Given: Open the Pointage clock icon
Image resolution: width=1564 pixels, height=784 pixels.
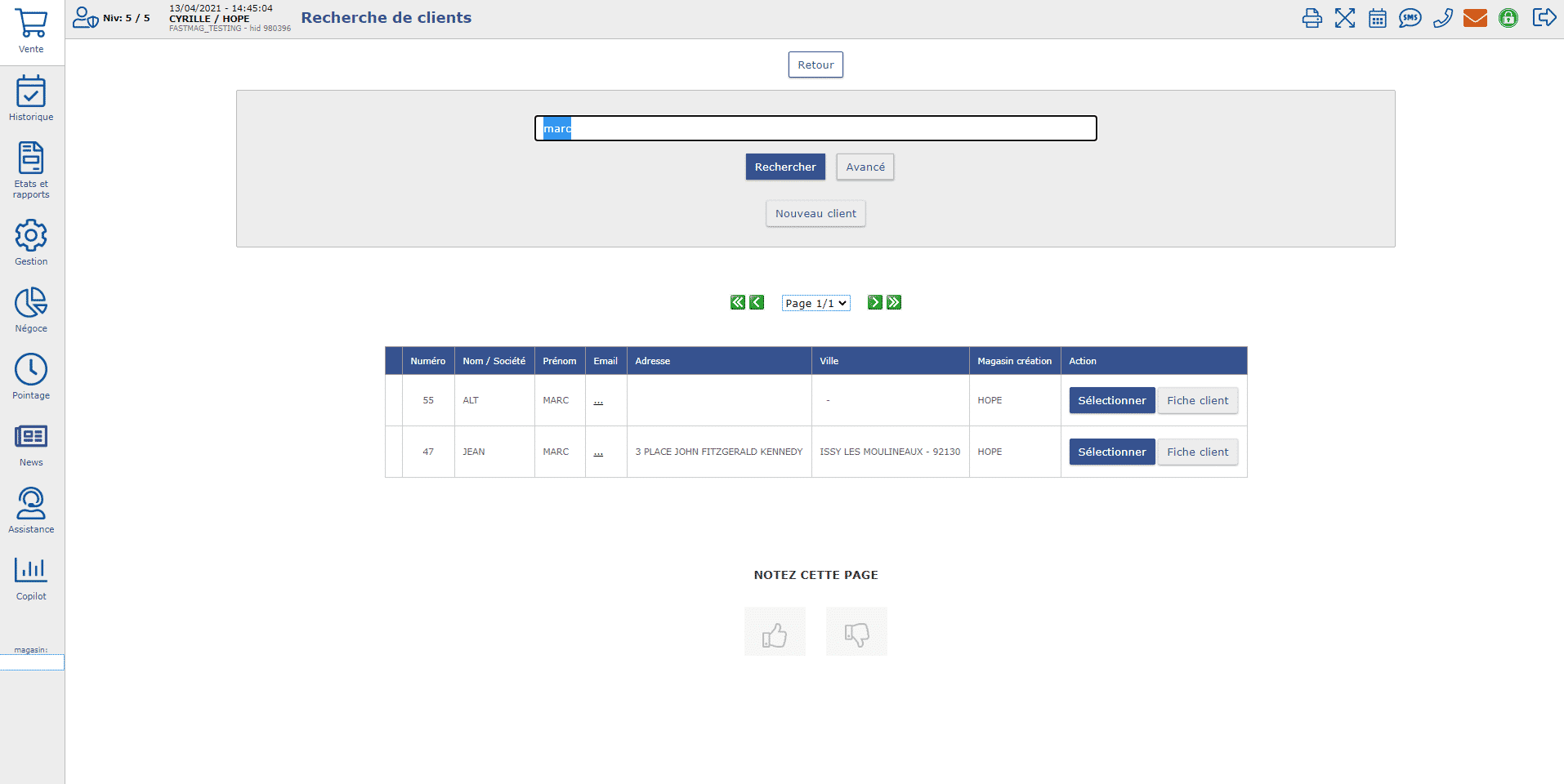Looking at the screenshot, I should (x=31, y=370).
